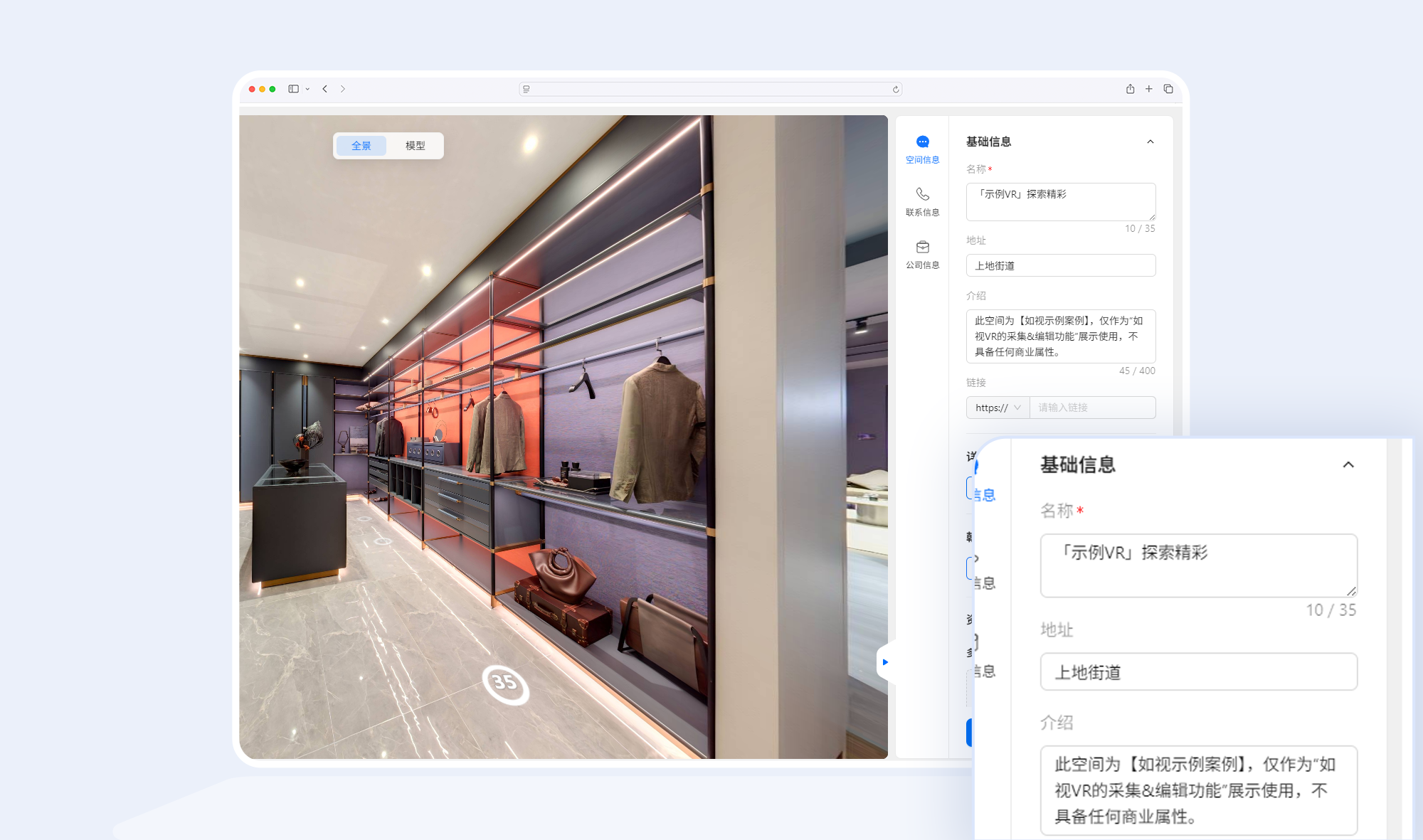Screen dimensions: 1423x840
Task: Click the browser address bar
Action: click(710, 89)
